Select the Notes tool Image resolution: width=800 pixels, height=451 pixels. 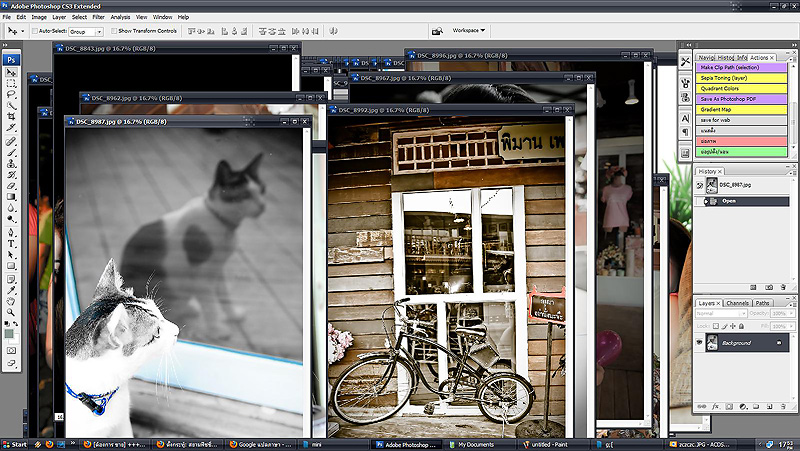11,280
